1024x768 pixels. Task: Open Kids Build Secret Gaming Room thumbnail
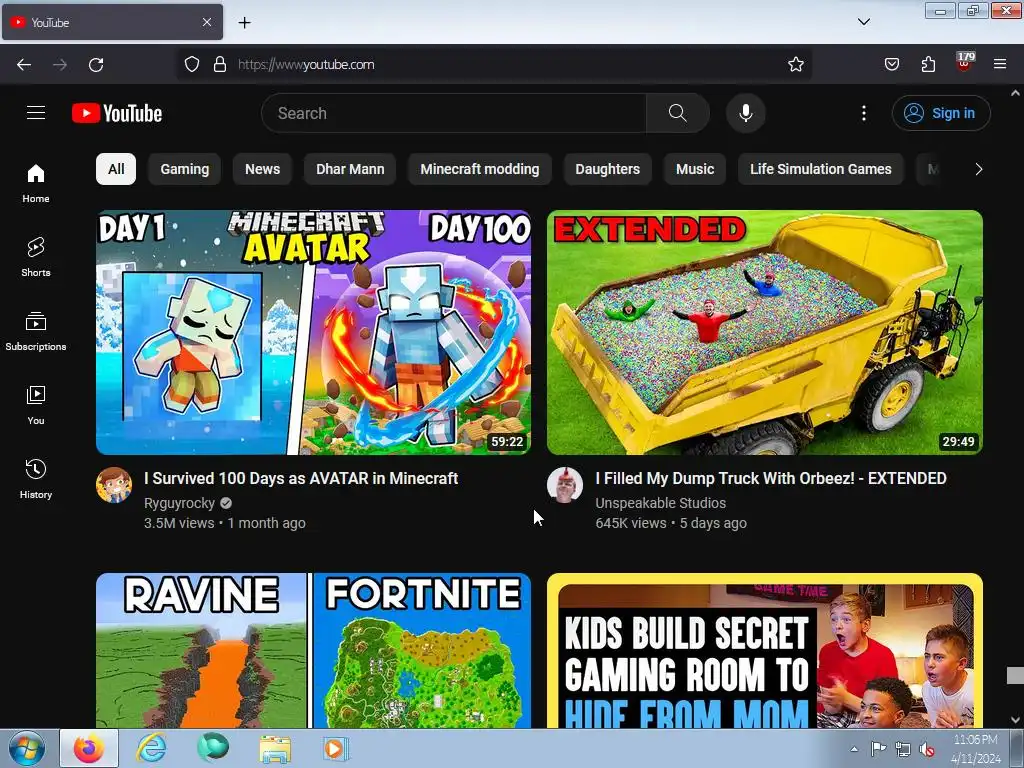coord(765,650)
